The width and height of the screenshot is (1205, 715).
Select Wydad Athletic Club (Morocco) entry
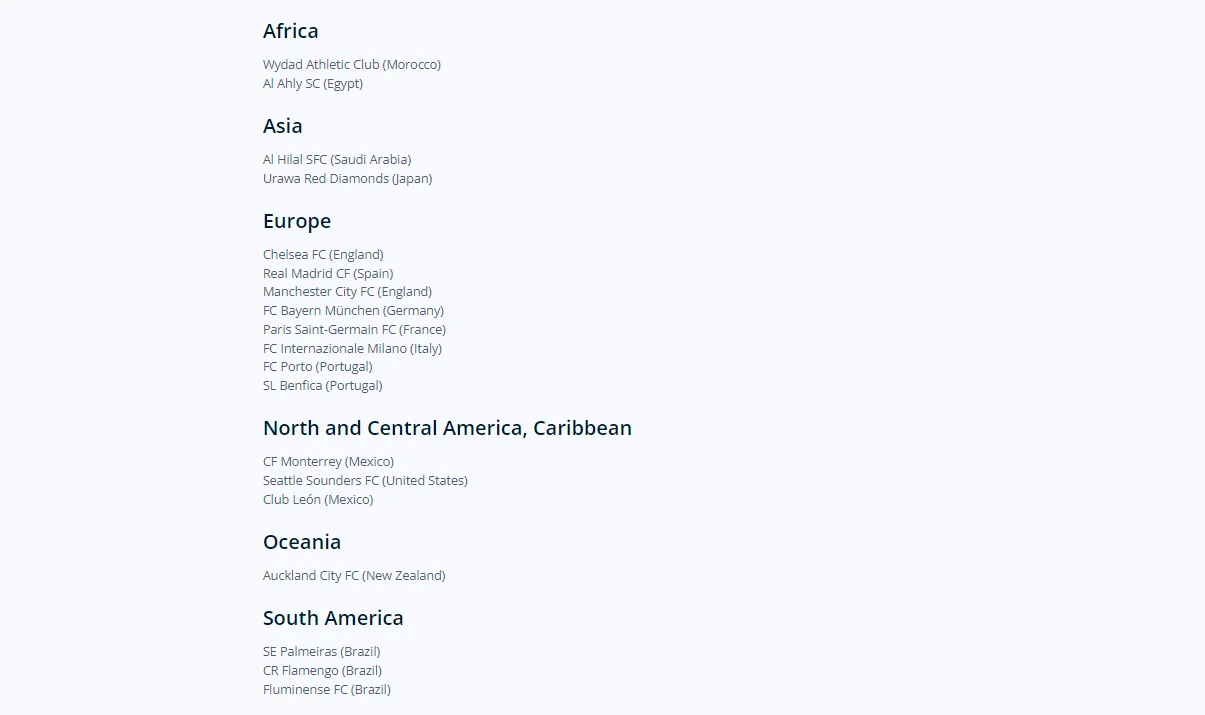(352, 65)
